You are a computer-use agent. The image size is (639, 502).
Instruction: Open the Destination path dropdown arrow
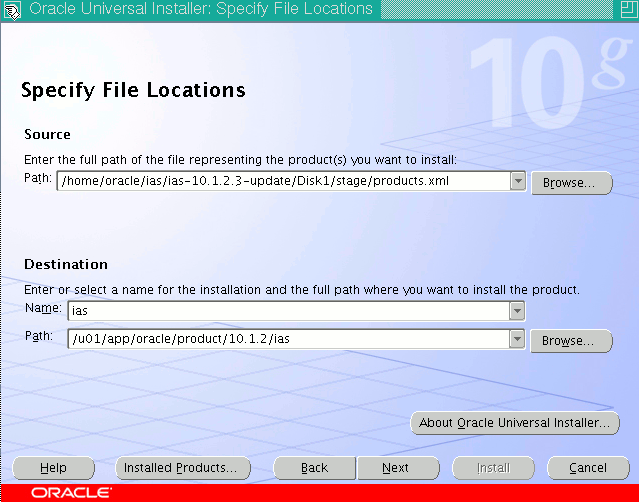pyautogui.click(x=517, y=339)
